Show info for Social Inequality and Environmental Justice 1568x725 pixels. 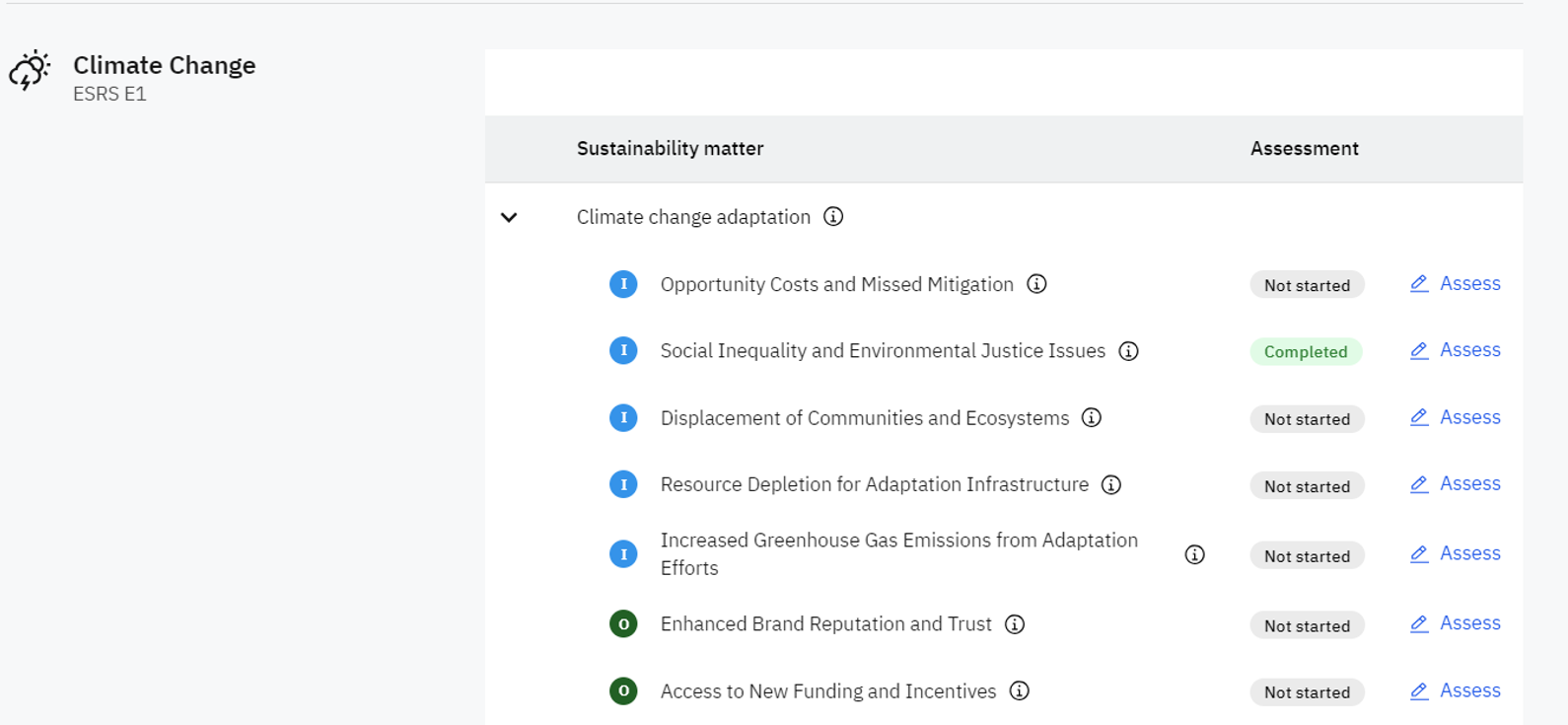coord(1128,351)
